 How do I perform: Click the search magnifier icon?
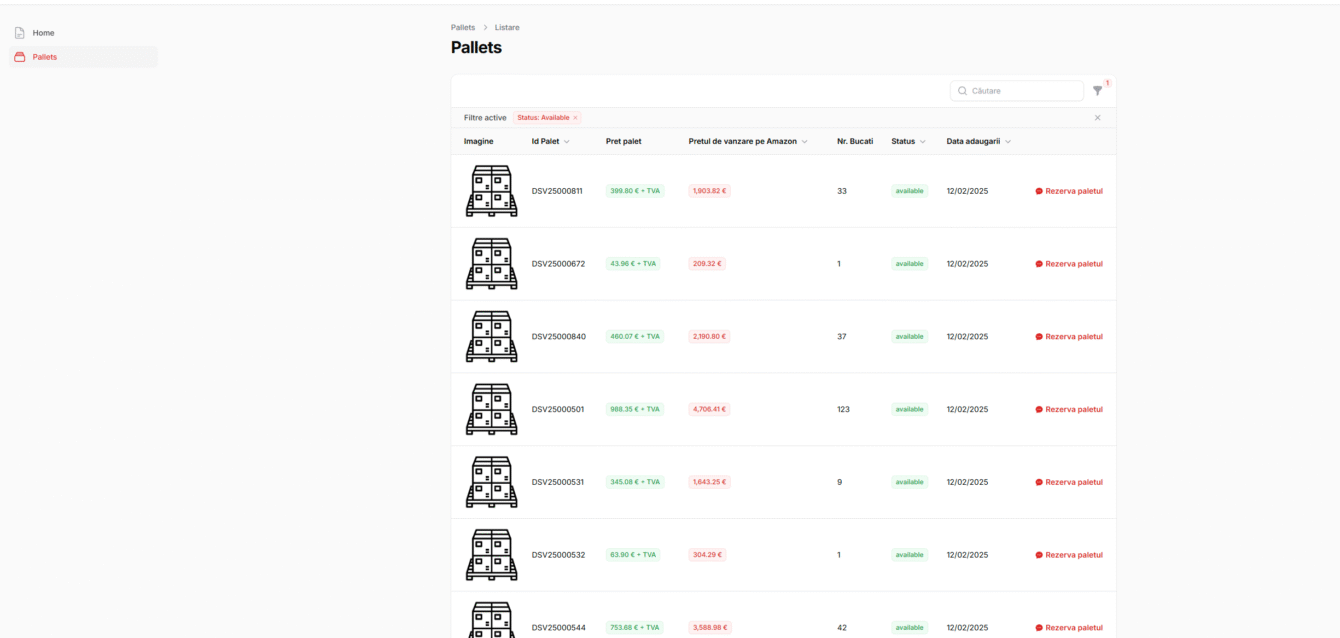pos(962,91)
